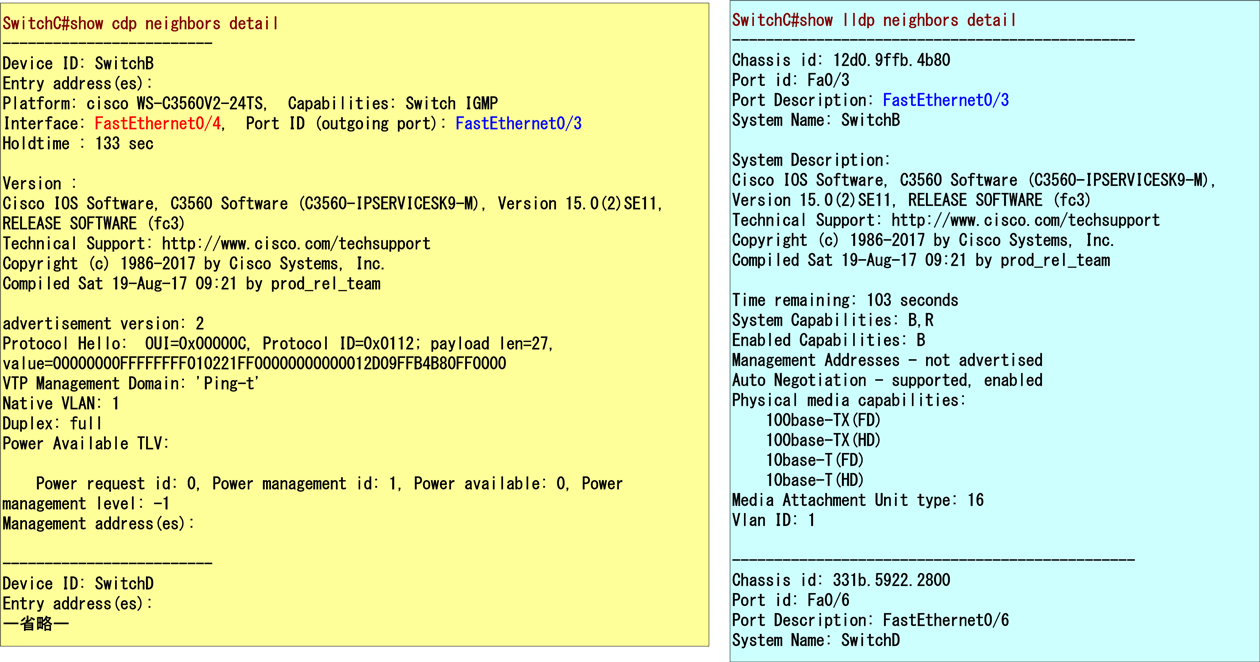
Task: Click Chassis id 12d0.9ffb.4b80
Action: [x=841, y=60]
